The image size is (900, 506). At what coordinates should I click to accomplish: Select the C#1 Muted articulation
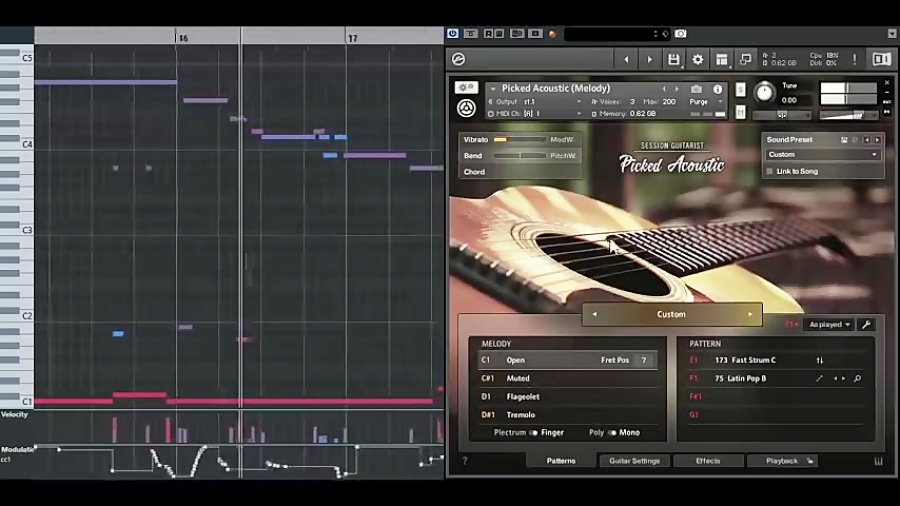567,378
